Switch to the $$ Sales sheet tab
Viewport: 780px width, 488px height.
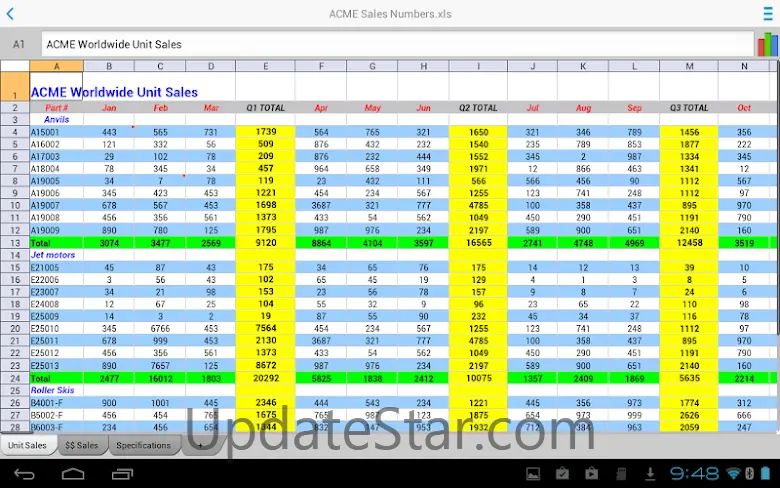(x=82, y=445)
